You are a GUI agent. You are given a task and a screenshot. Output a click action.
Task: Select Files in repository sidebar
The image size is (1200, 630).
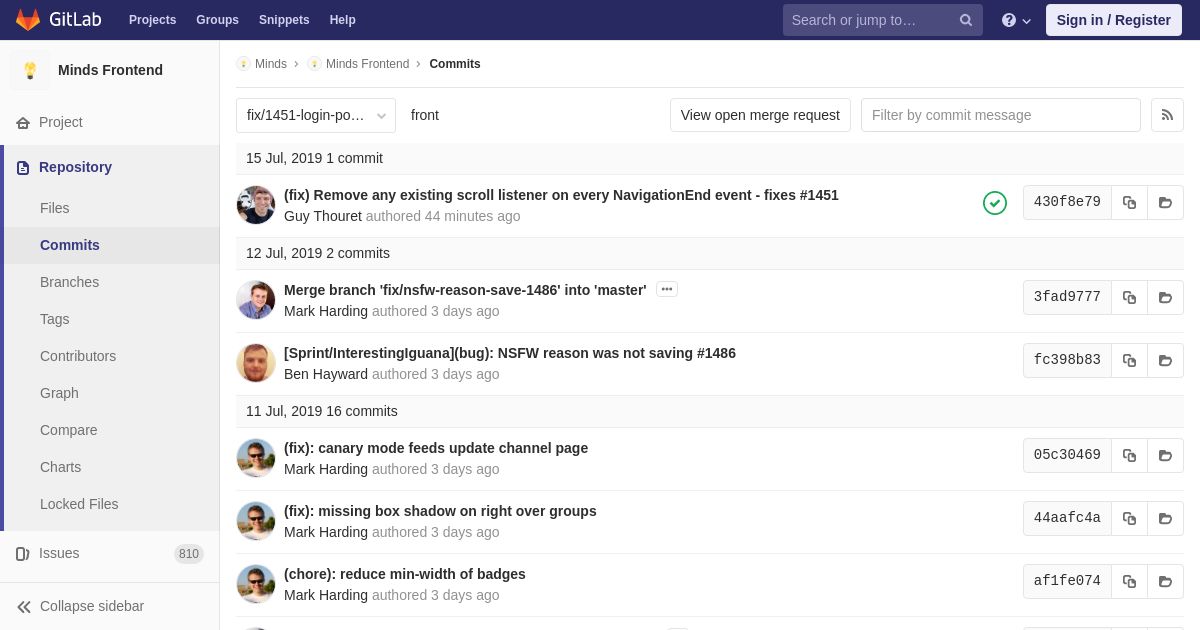[55, 208]
